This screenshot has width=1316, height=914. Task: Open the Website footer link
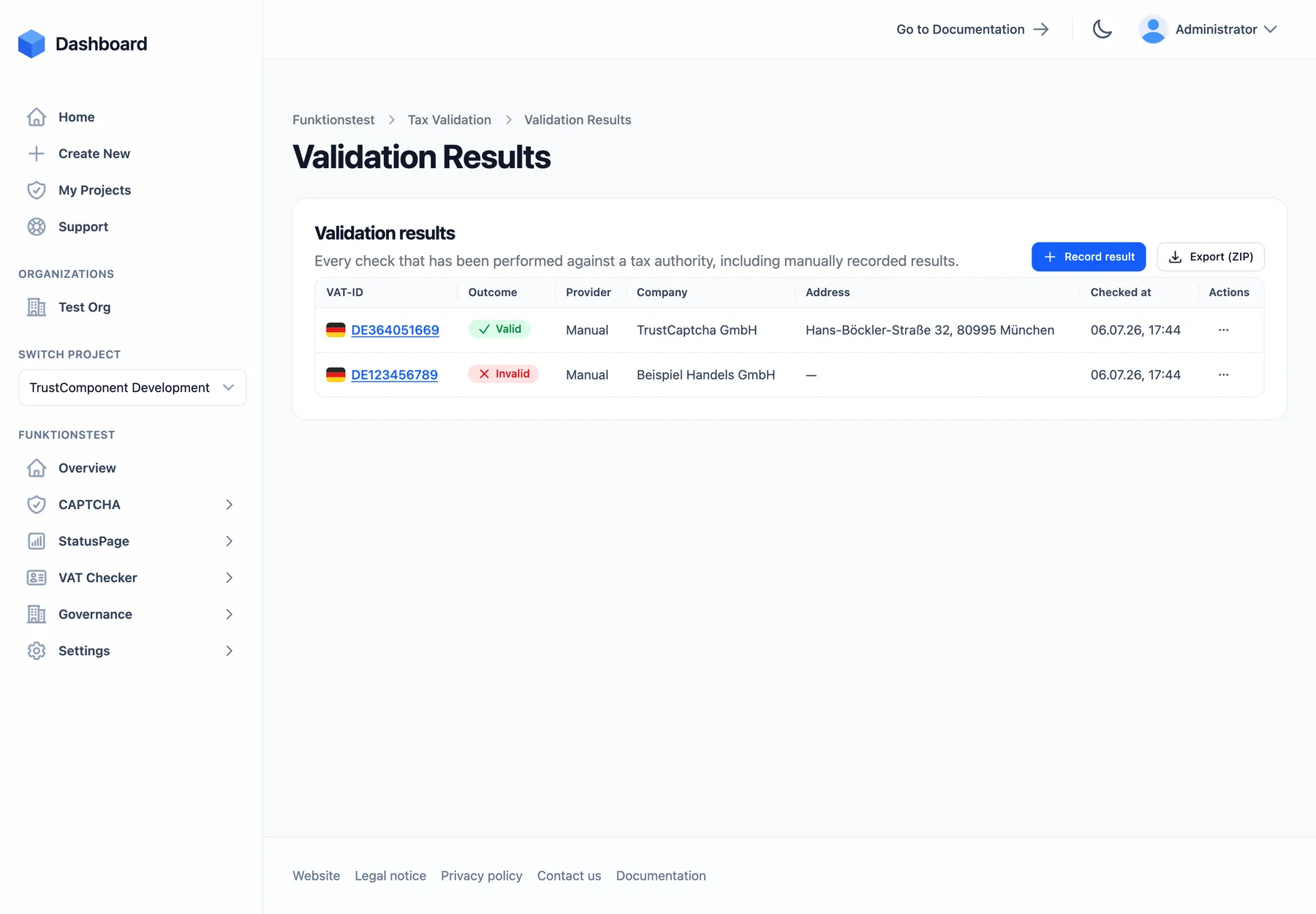pos(317,876)
